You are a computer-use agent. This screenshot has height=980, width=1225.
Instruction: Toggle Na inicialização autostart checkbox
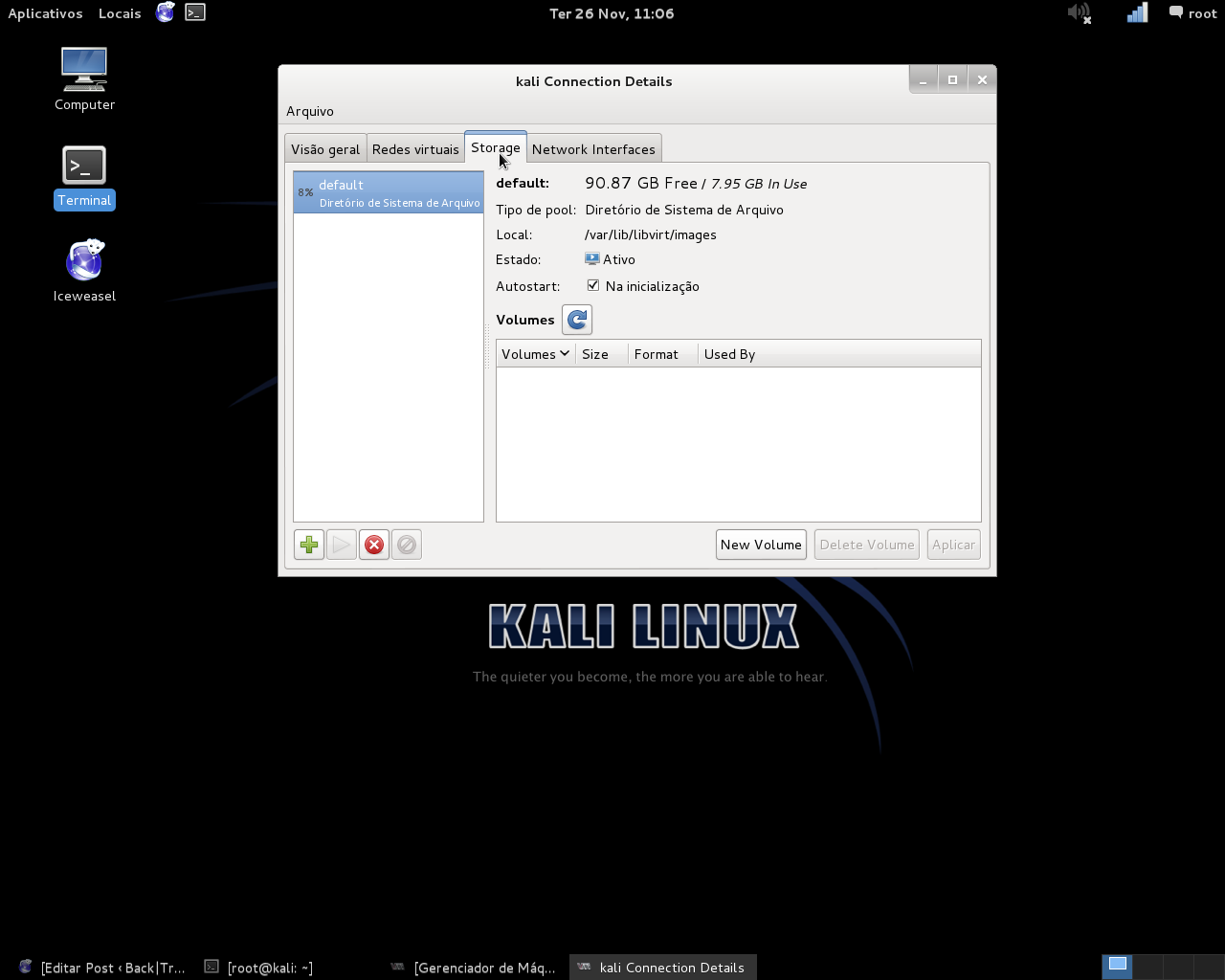click(593, 285)
